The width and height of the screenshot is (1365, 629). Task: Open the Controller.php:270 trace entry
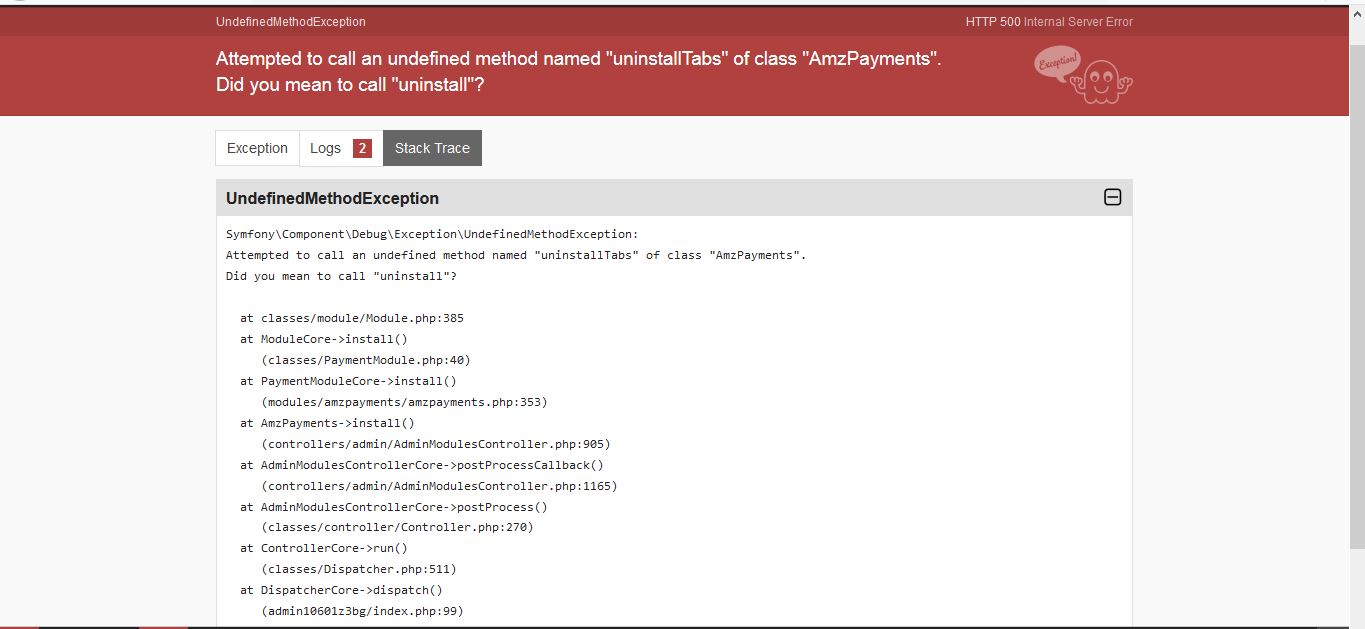[398, 527]
